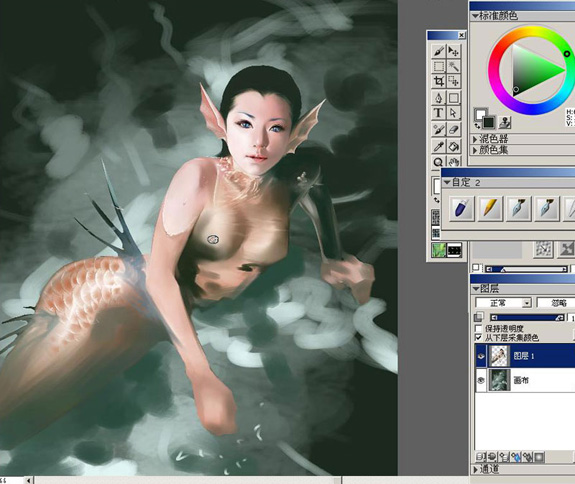This screenshot has width=575, height=484.
Task: Uncheck 从下层采集颜色 checkbox
Action: [479, 337]
